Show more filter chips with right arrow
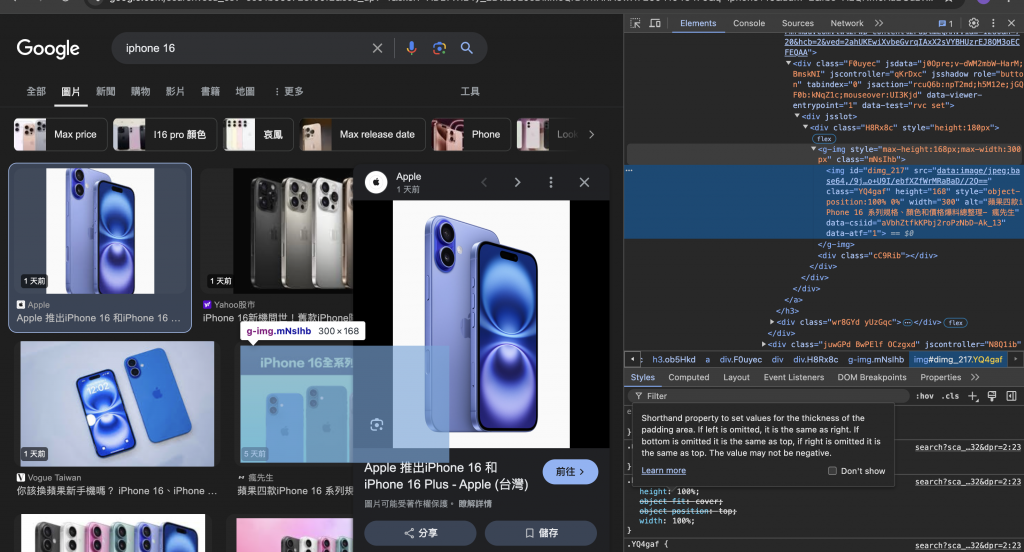Image resolution: width=1024 pixels, height=552 pixels. (x=592, y=135)
